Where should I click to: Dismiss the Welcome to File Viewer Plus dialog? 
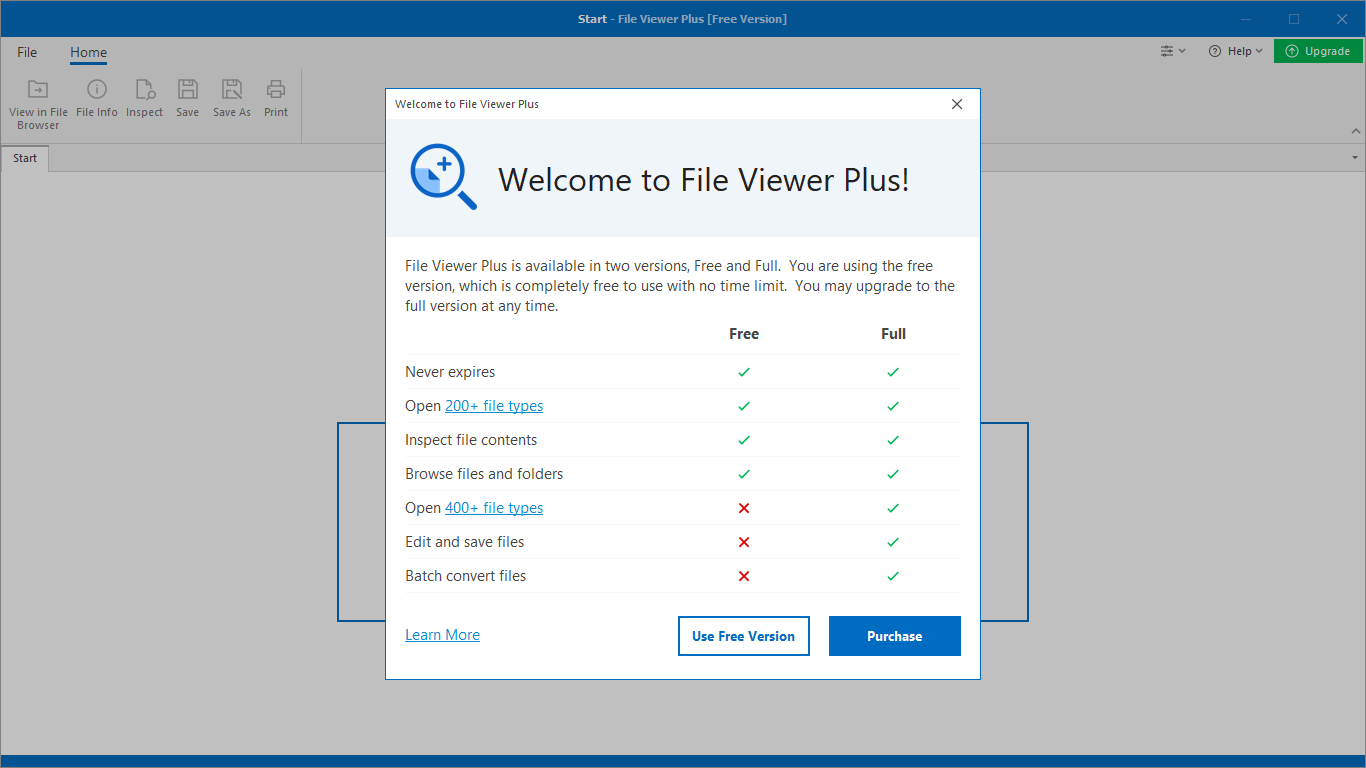click(x=956, y=104)
